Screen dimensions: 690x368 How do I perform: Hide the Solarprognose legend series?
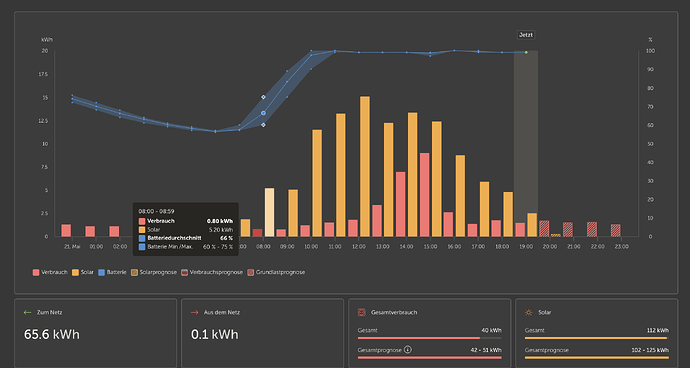[154, 272]
